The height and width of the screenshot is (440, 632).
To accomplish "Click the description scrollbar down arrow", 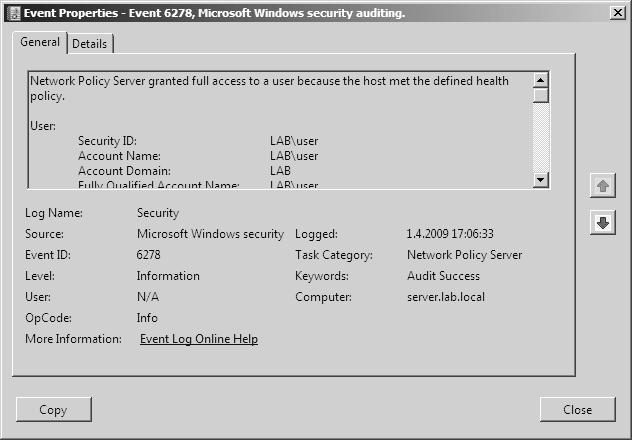I will 541,180.
